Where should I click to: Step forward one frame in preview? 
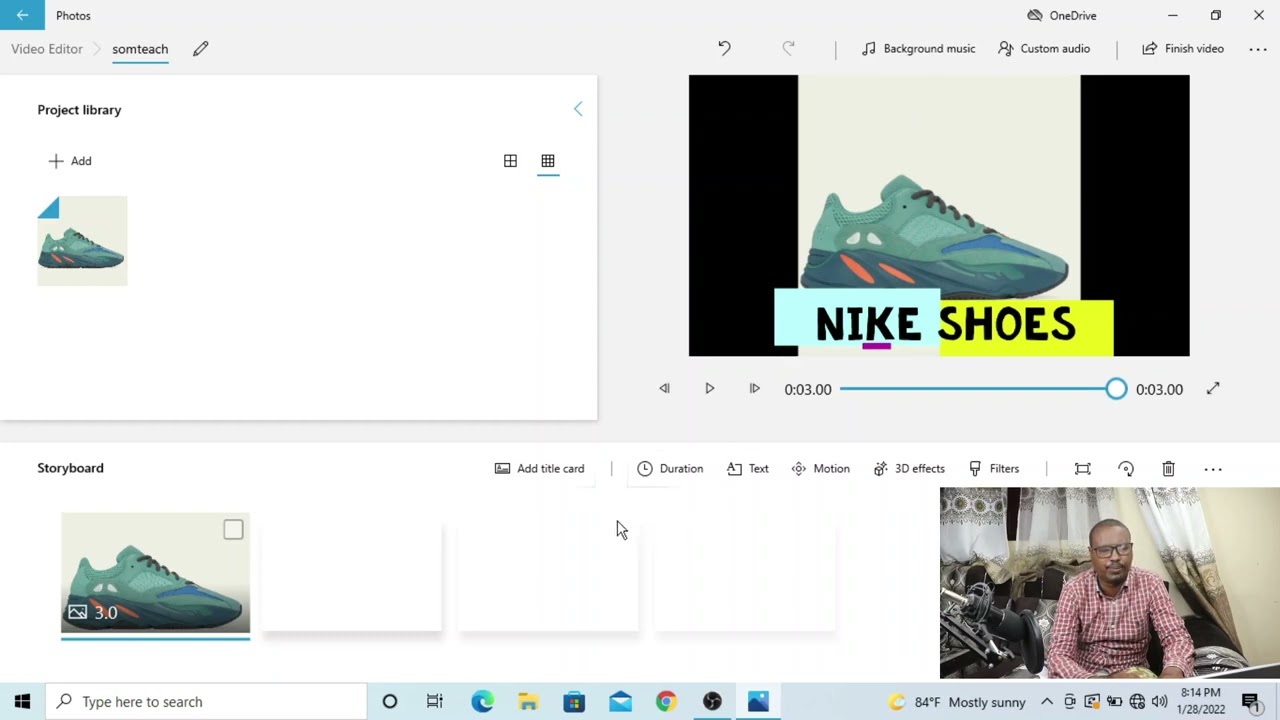[x=755, y=389]
